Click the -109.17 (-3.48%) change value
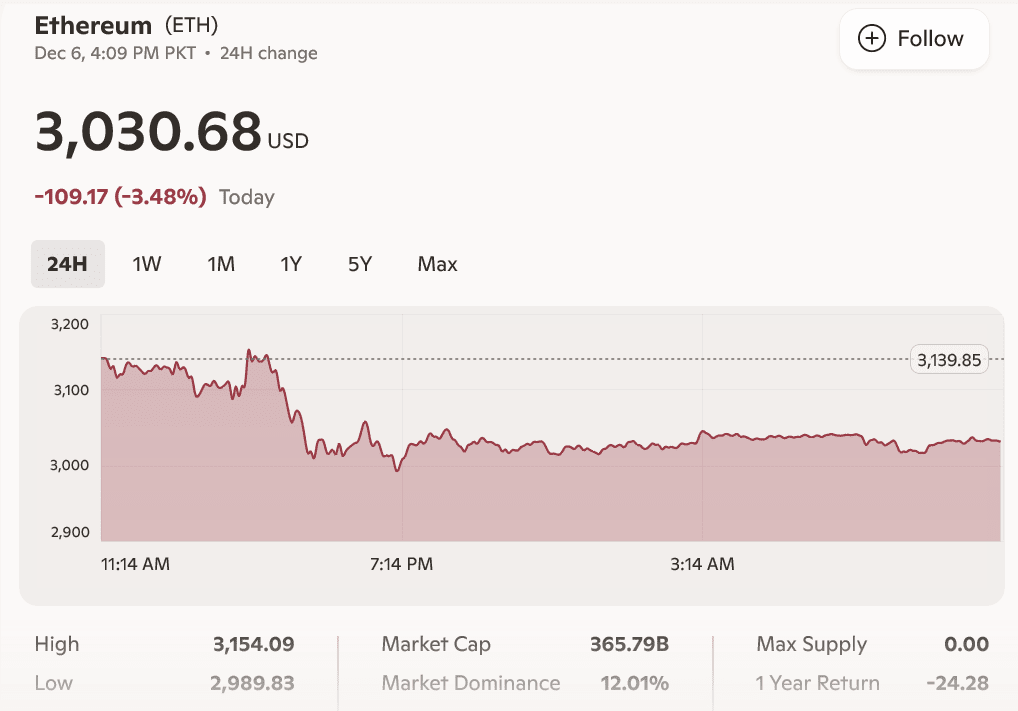The width and height of the screenshot is (1018, 711). [x=120, y=197]
